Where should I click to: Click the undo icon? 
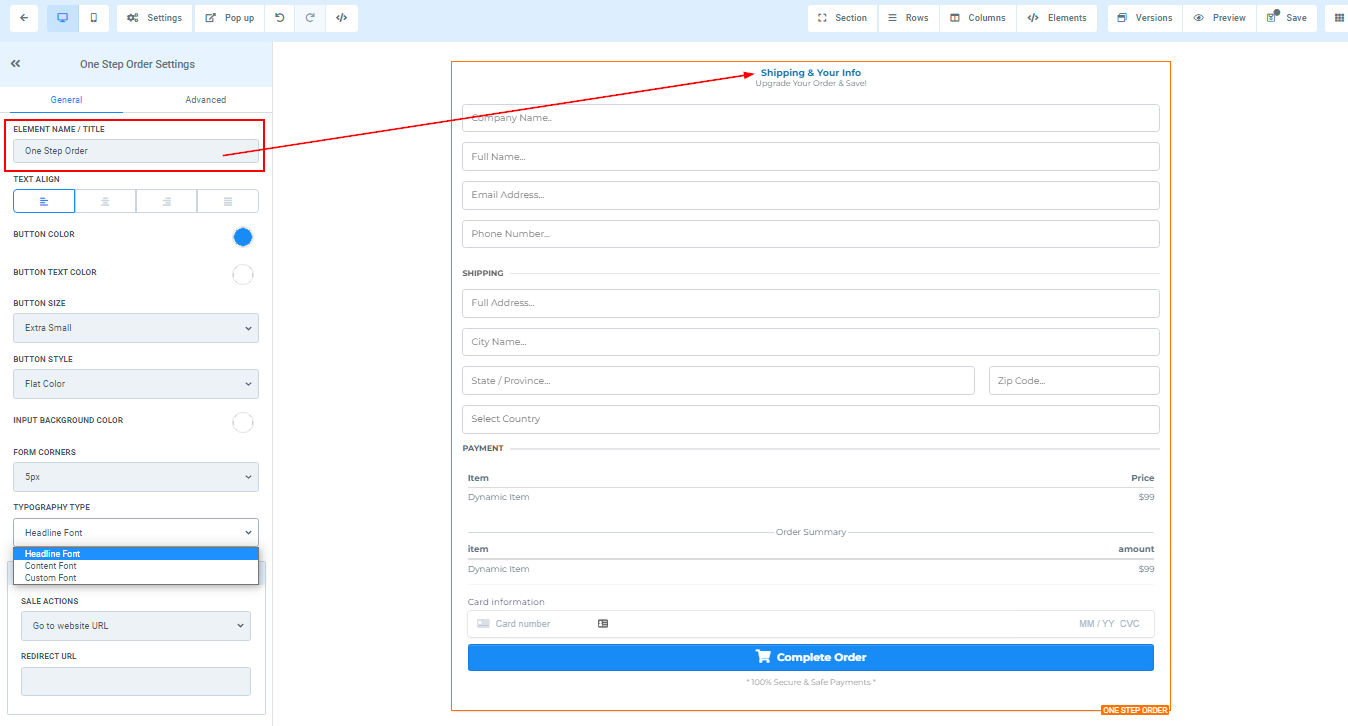click(x=279, y=18)
